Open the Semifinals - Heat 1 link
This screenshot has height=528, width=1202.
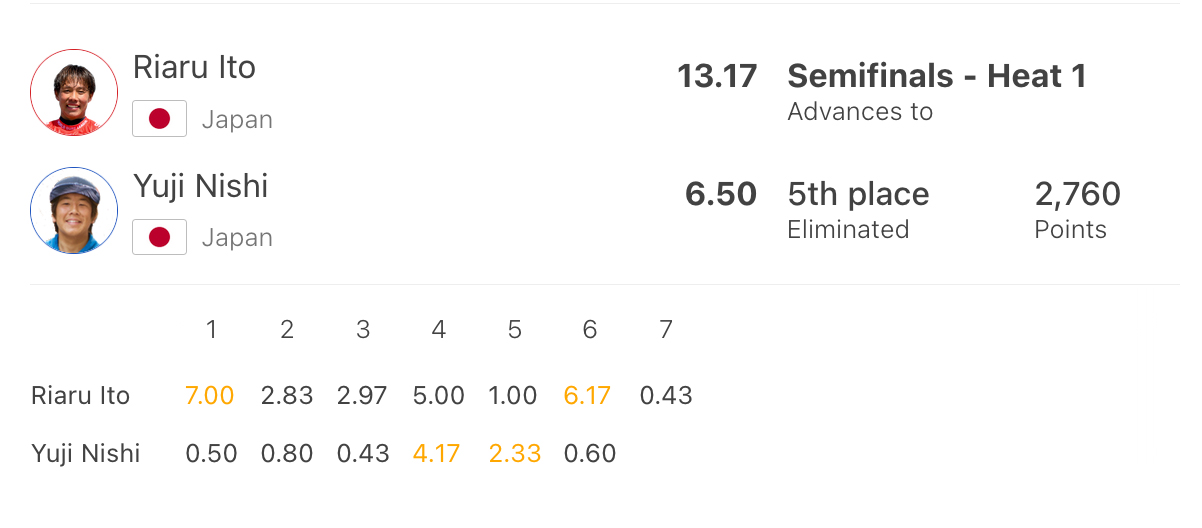[x=936, y=76]
